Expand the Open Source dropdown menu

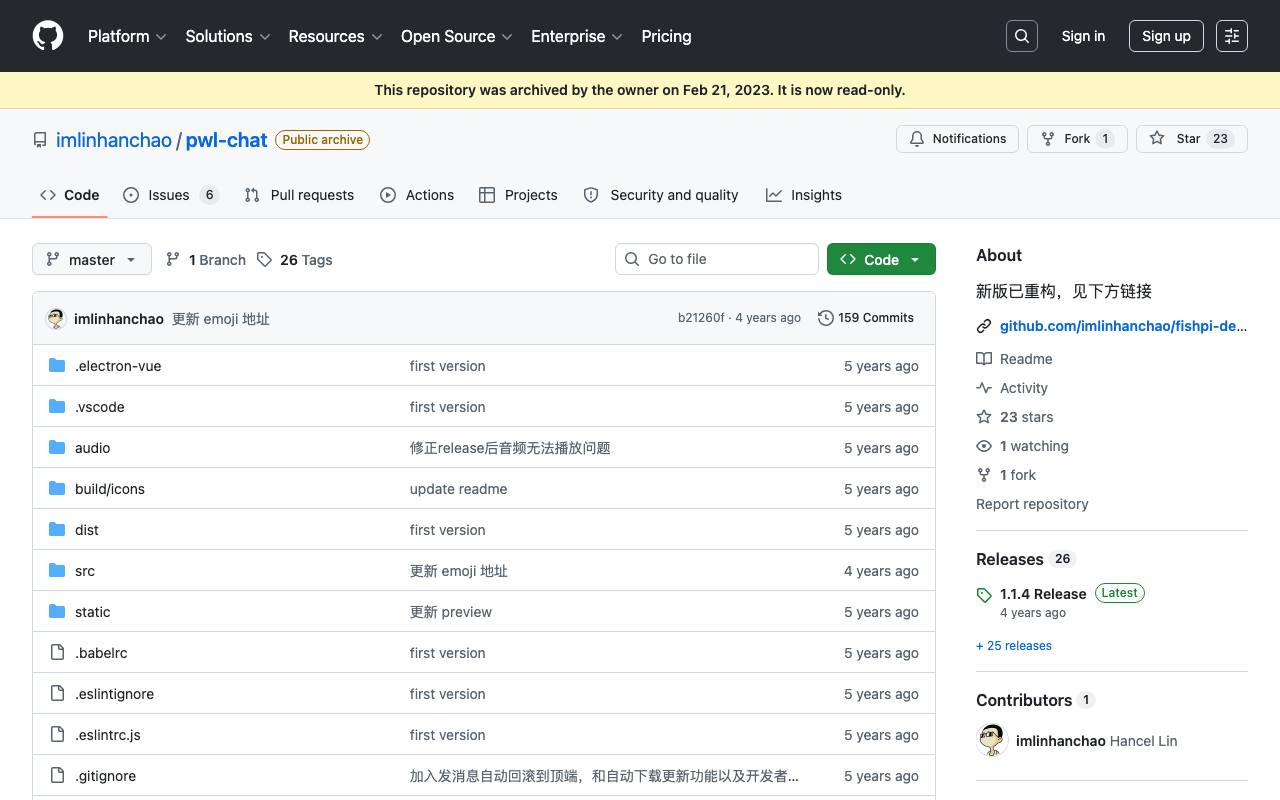(456, 36)
